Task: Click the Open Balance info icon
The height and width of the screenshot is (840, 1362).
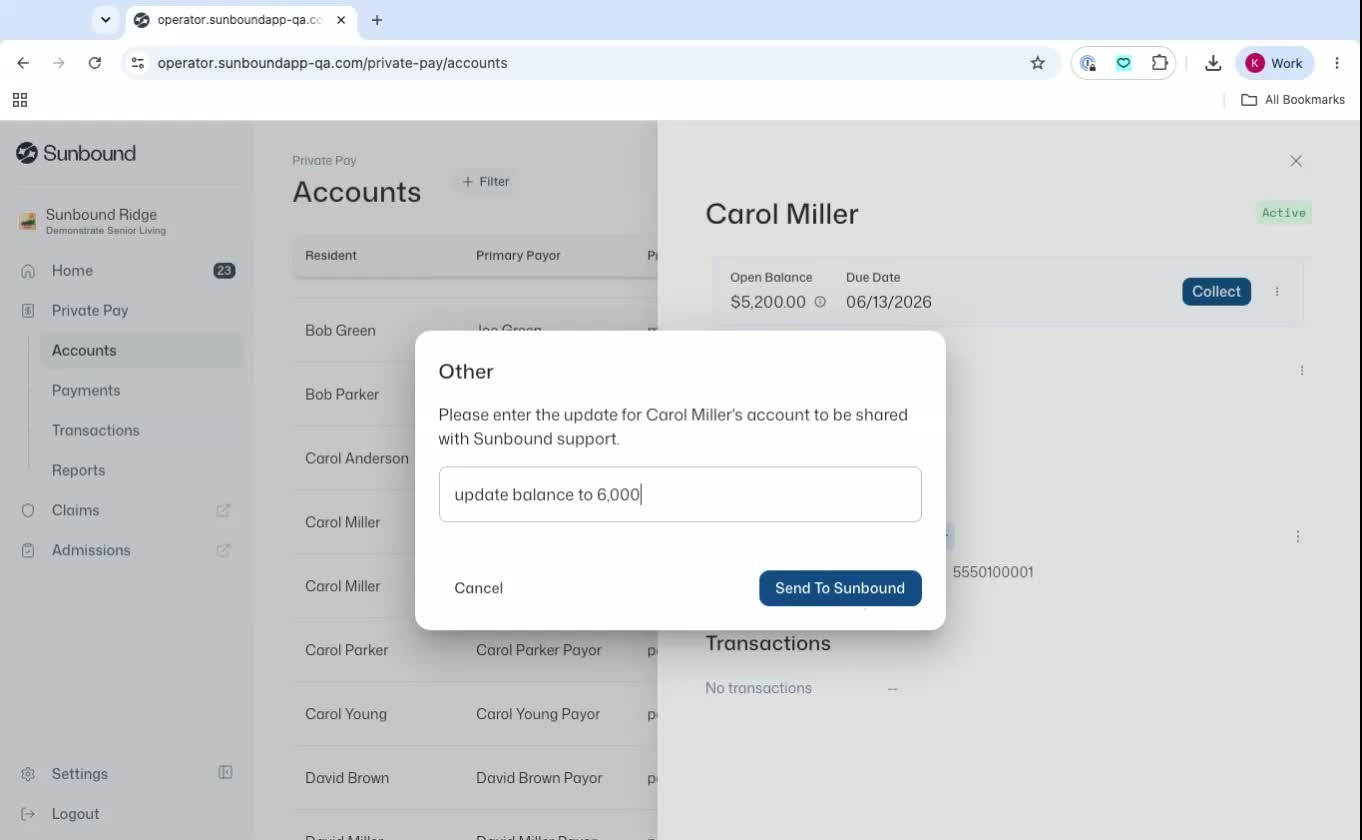Action: [820, 302]
